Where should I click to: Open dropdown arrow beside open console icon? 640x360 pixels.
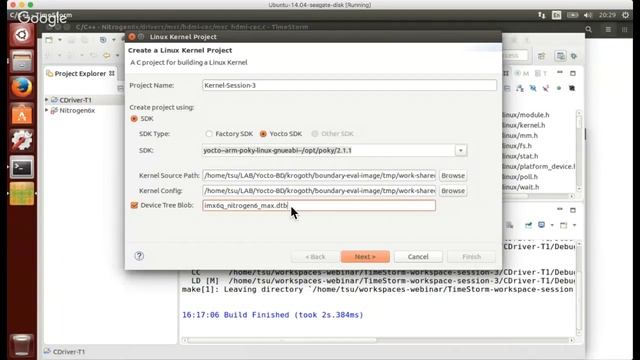(574, 225)
